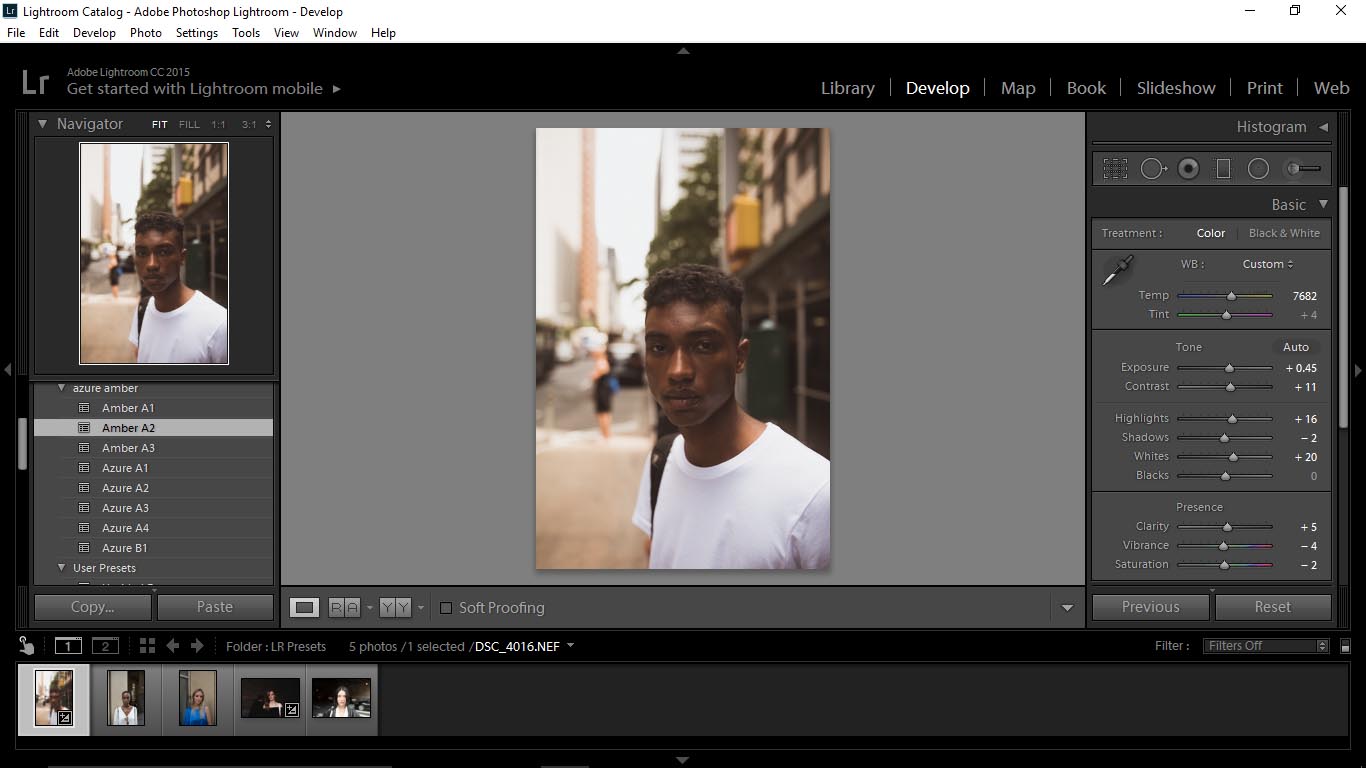Open the Photo menu
The width and height of the screenshot is (1366, 768).
(x=146, y=33)
